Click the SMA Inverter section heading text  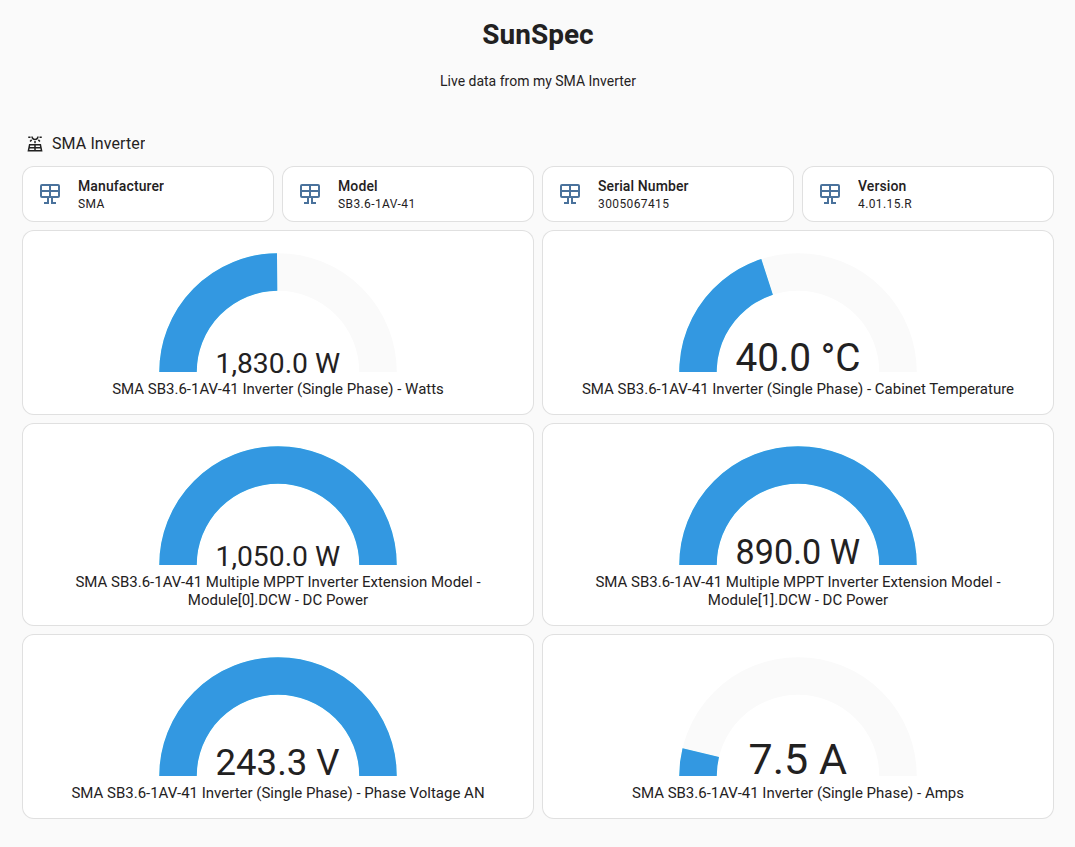click(99, 143)
